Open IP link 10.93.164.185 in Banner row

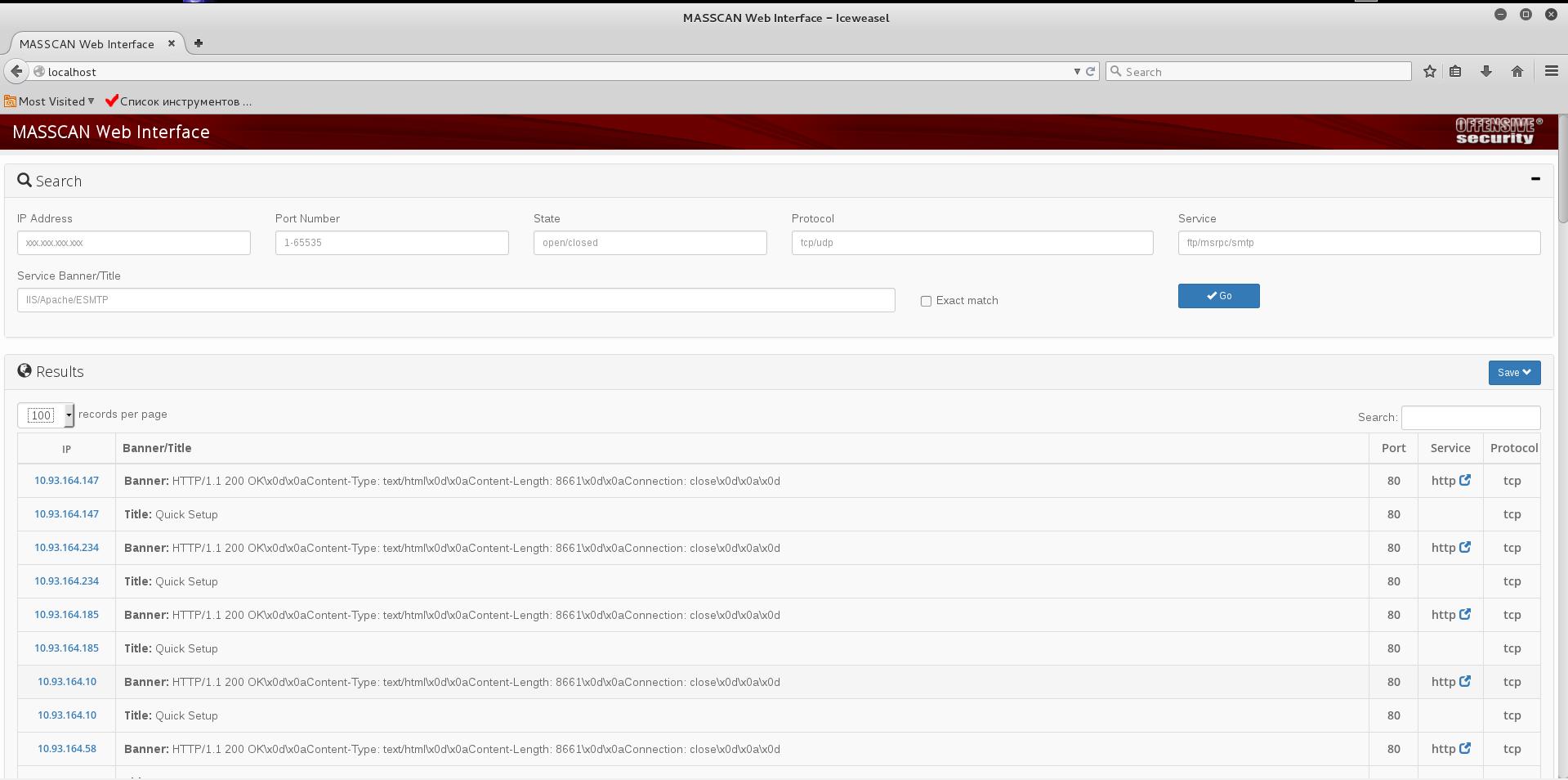[66, 615]
